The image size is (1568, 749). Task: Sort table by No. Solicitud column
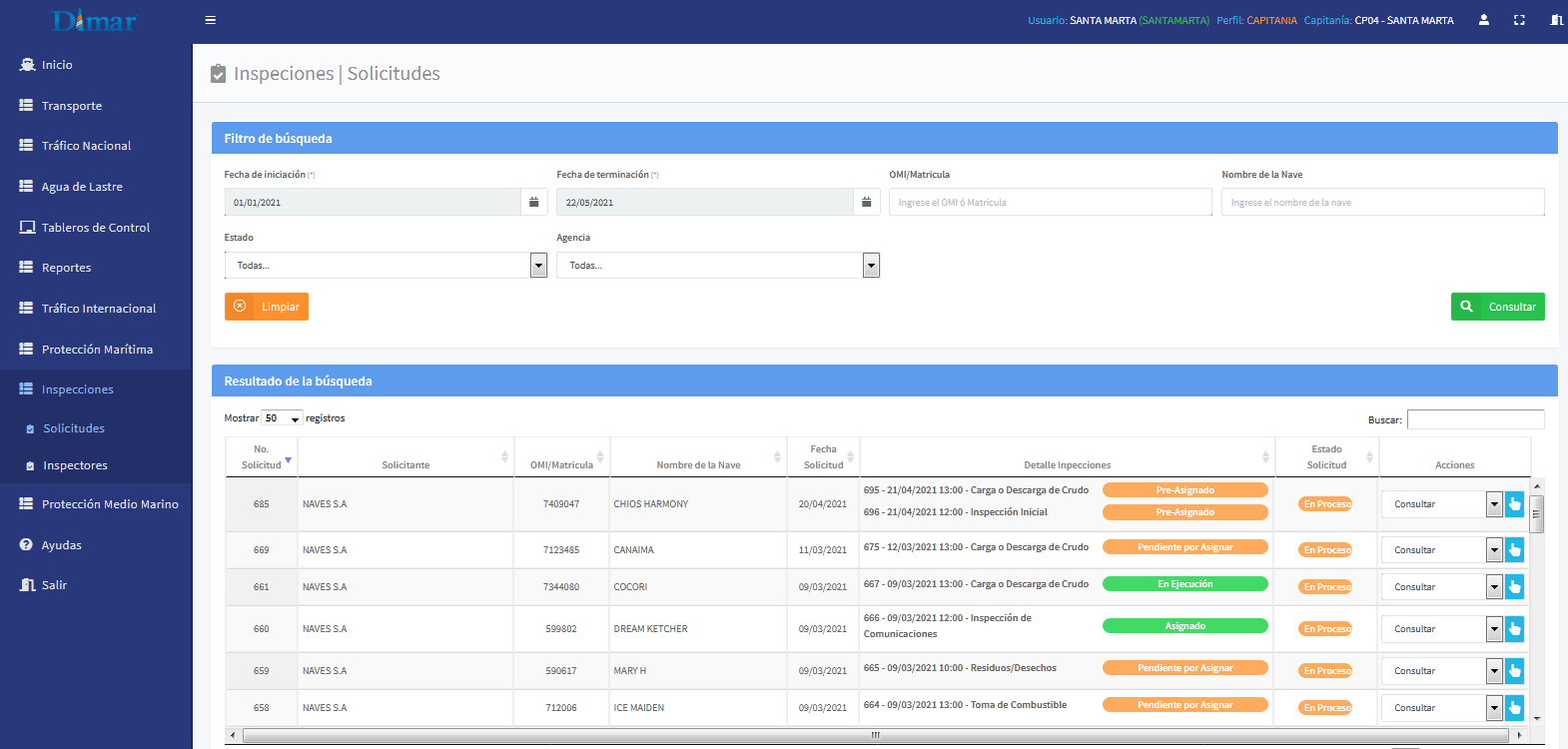point(262,457)
